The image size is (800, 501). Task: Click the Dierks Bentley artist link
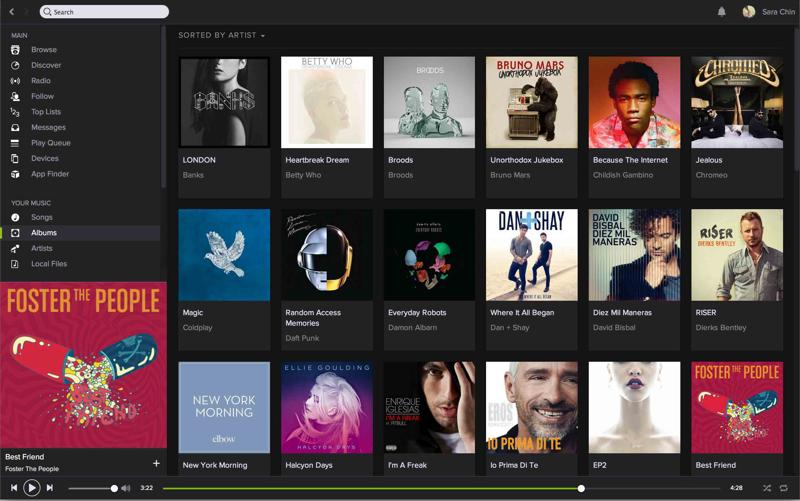point(721,328)
